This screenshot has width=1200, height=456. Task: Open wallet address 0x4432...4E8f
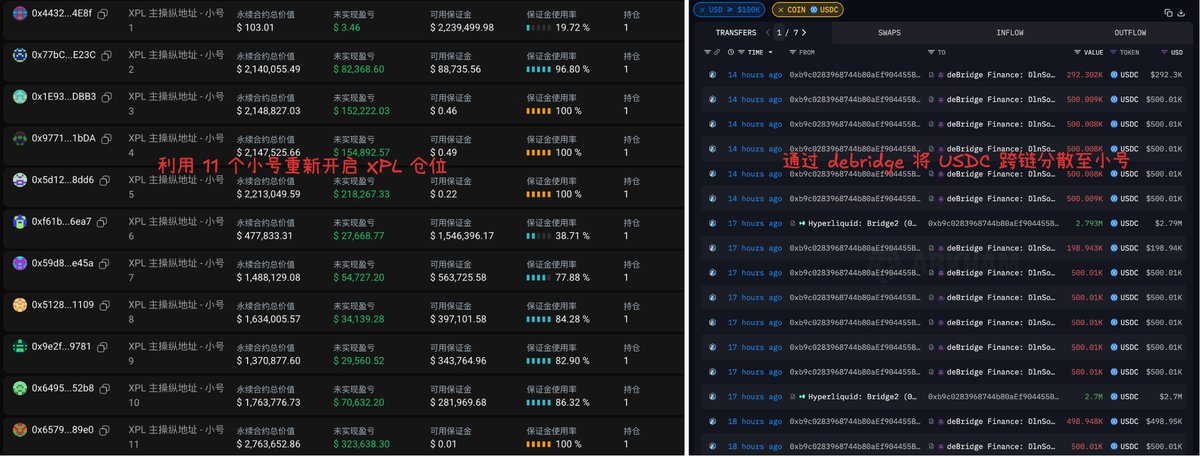62,13
